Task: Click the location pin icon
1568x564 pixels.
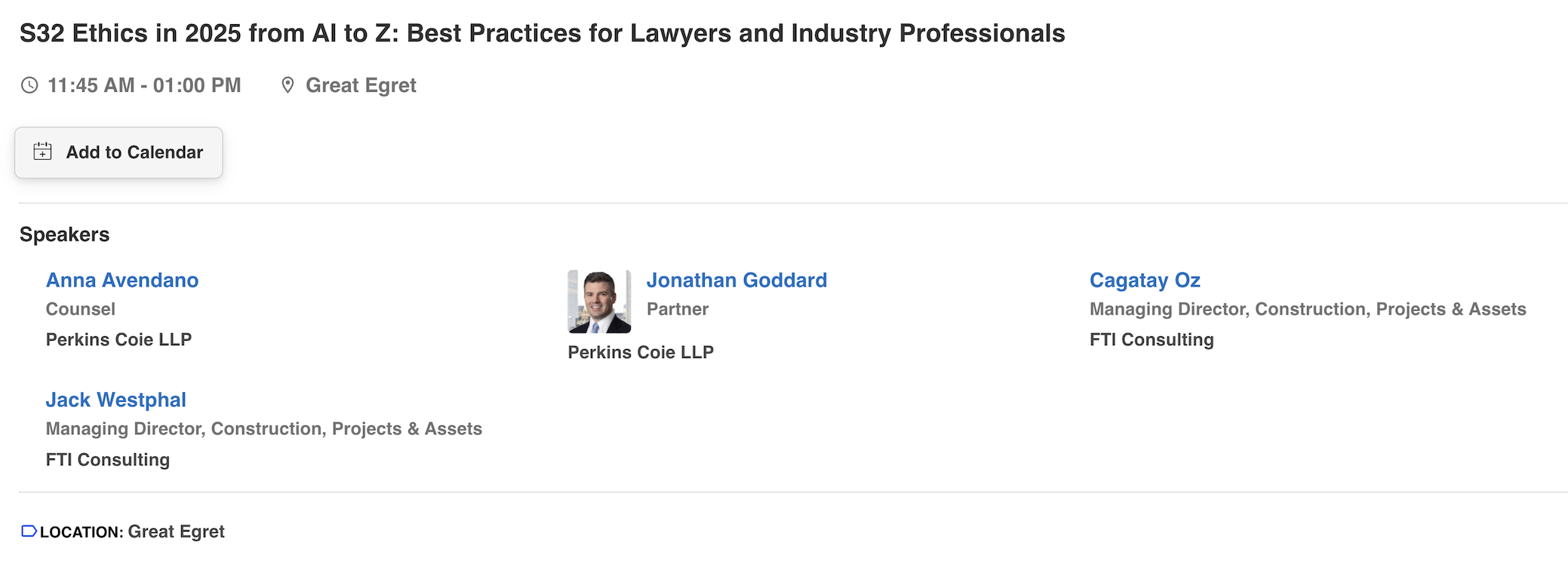Action: tap(287, 85)
